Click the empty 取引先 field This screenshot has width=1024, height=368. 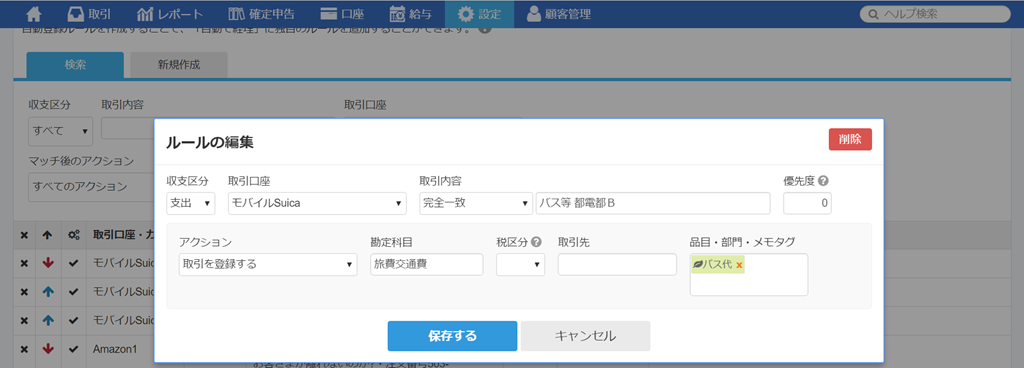pyautogui.click(x=617, y=264)
